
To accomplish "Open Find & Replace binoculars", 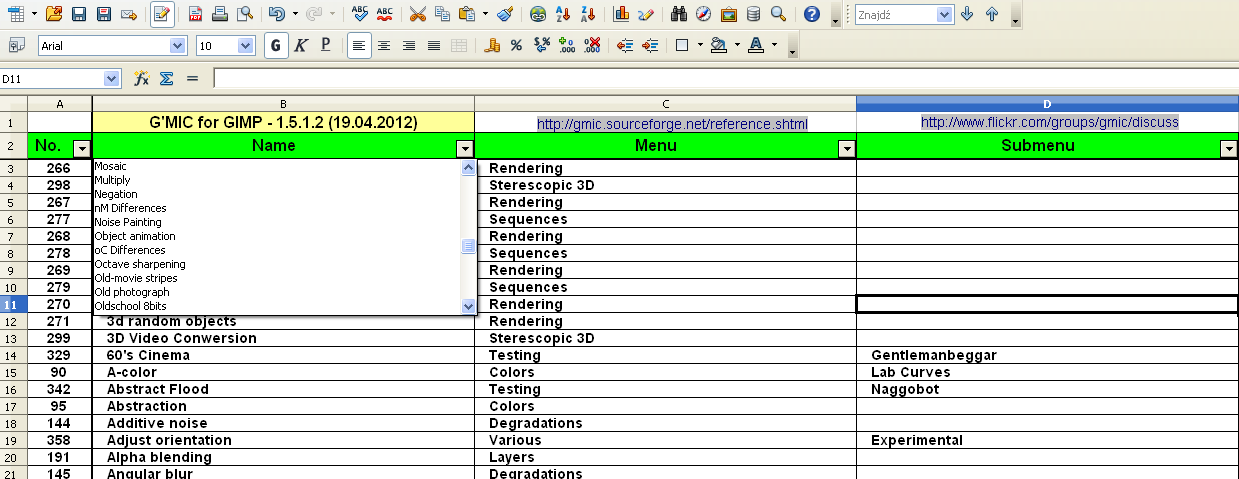I will pos(679,14).
